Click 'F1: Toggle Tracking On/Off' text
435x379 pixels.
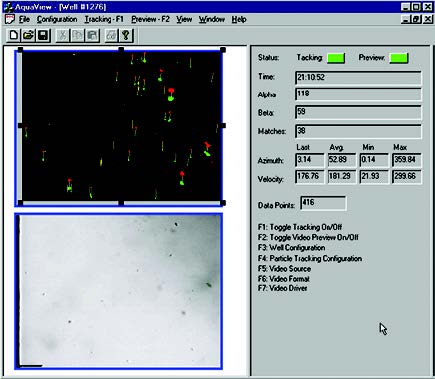pyautogui.click(x=300, y=227)
